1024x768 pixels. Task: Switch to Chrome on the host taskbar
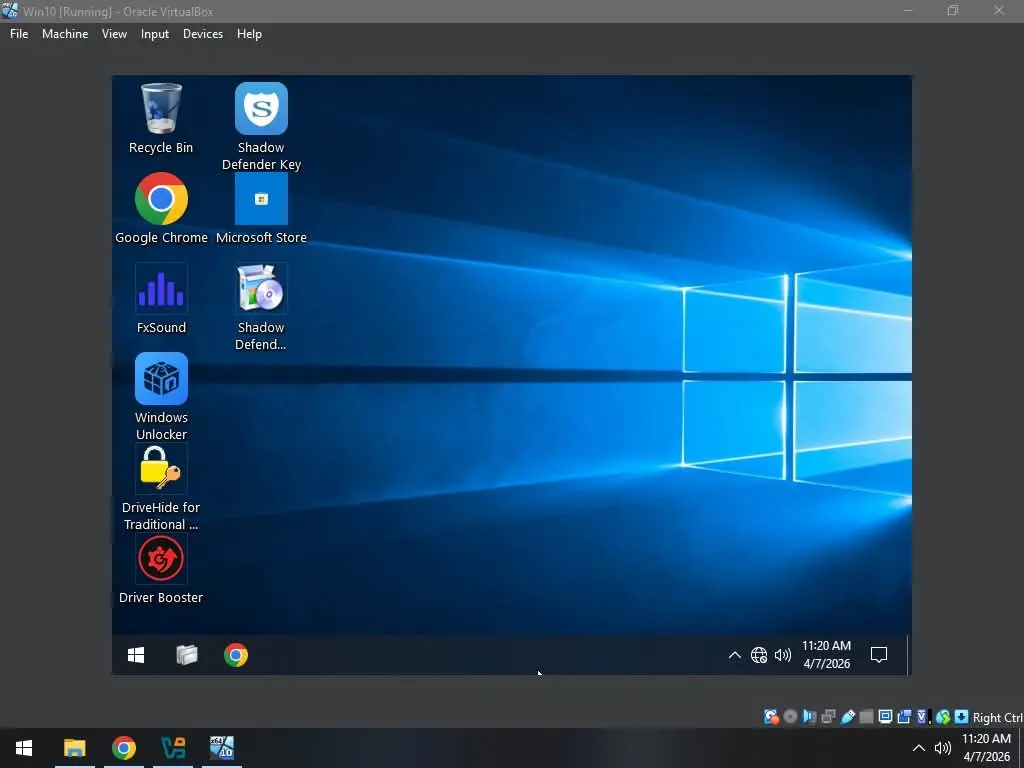(x=123, y=748)
